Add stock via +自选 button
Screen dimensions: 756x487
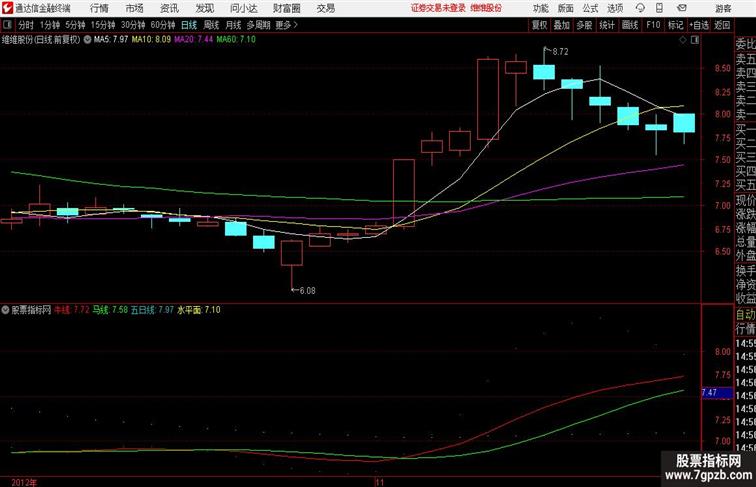point(699,25)
